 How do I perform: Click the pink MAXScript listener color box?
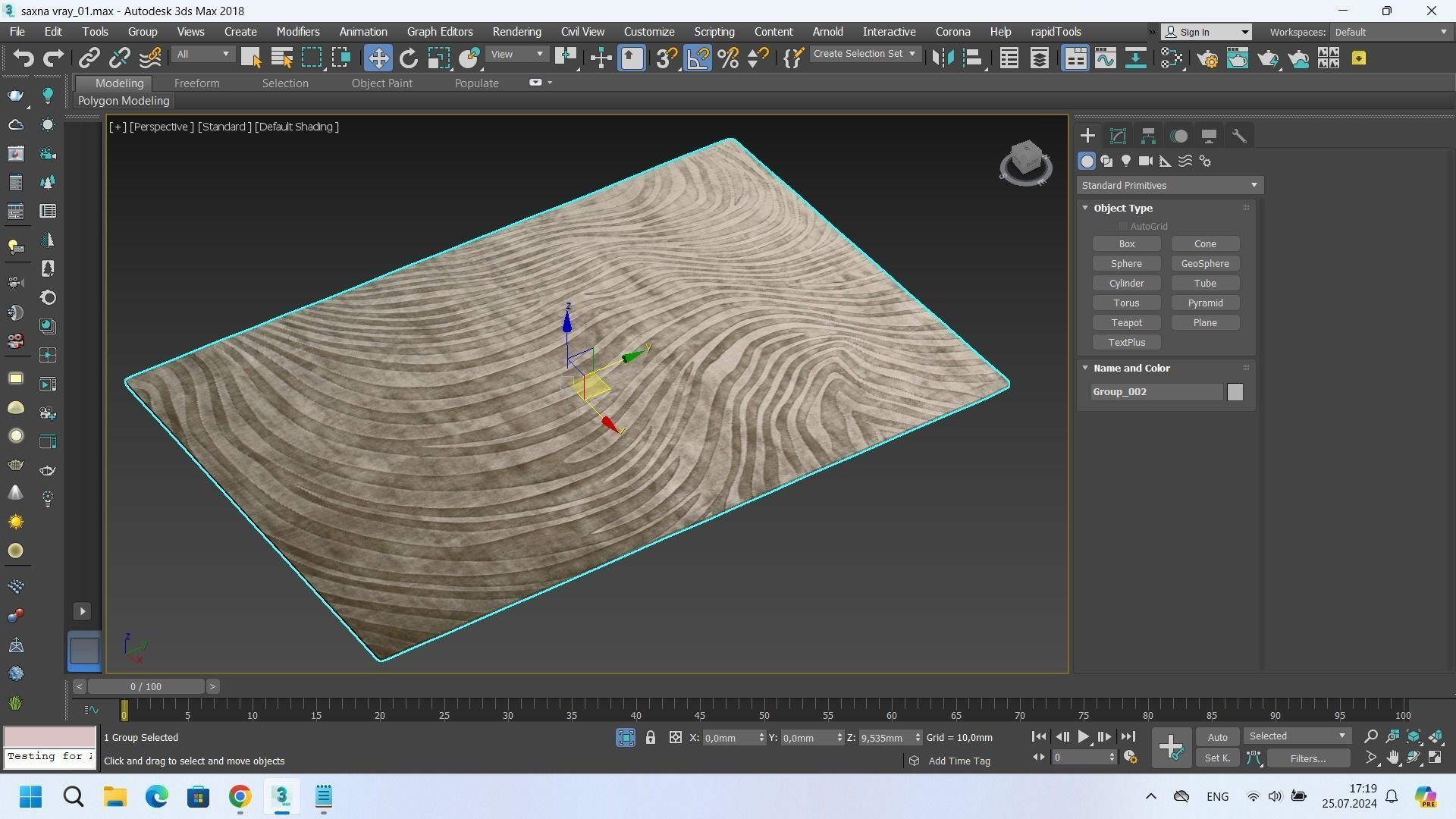pyautogui.click(x=50, y=736)
